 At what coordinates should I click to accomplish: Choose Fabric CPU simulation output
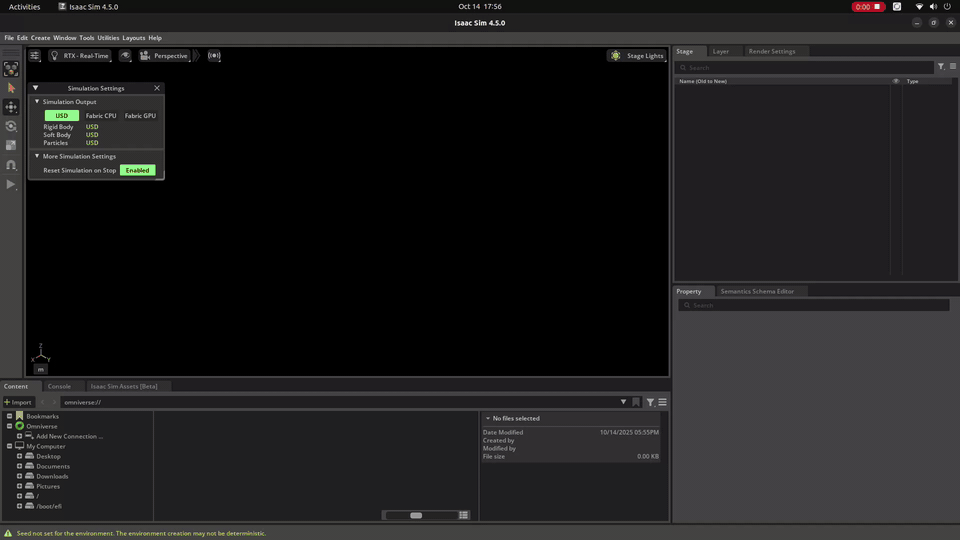point(101,116)
